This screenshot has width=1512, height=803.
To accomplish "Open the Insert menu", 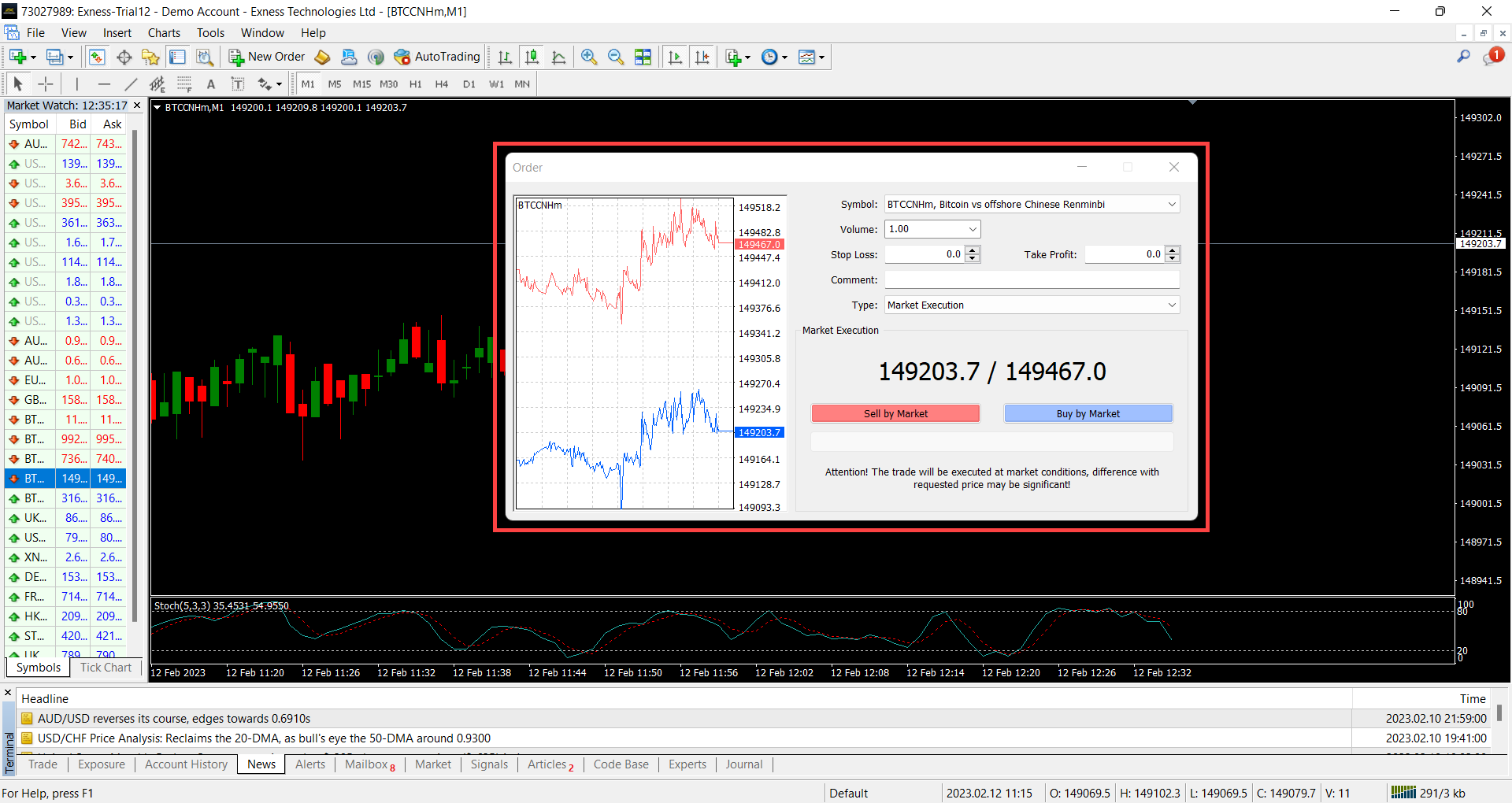I will (x=117, y=33).
